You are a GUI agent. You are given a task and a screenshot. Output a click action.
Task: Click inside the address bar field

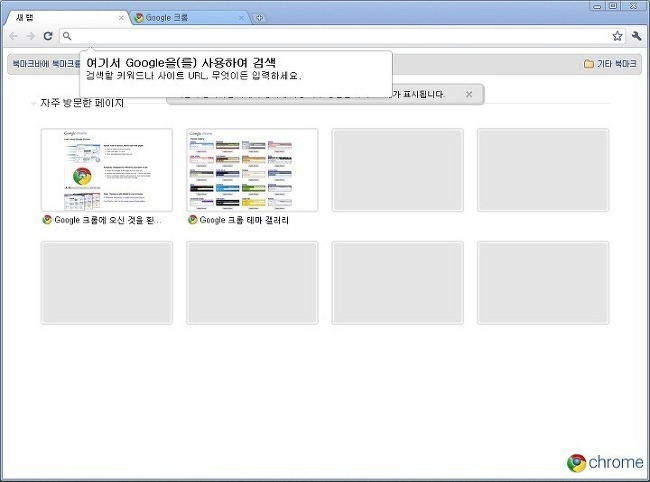[342, 36]
